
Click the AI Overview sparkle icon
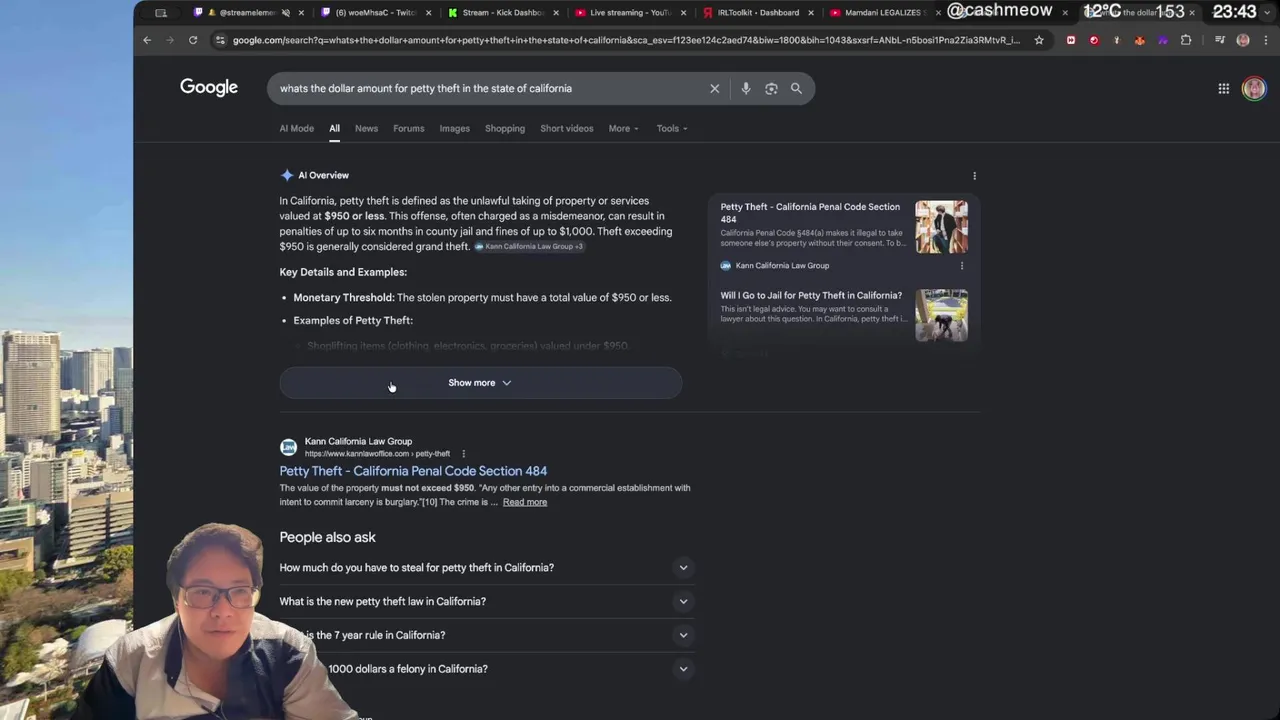(287, 175)
